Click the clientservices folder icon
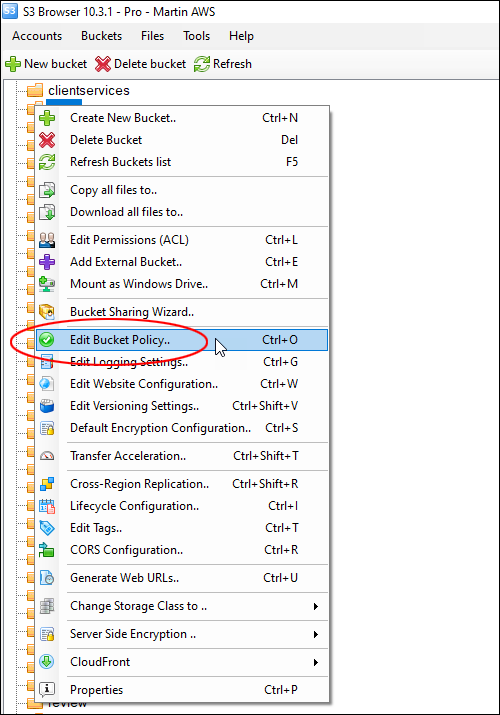 click(35, 90)
